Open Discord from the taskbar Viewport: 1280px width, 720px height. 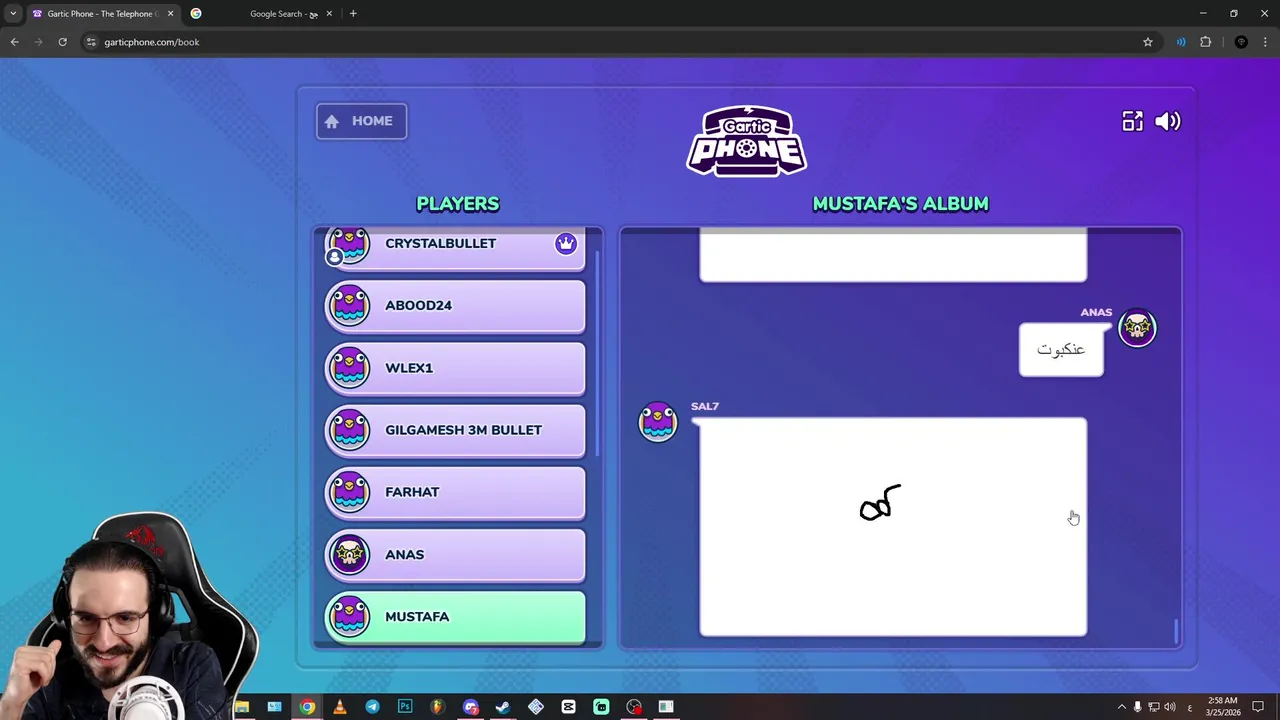470,707
